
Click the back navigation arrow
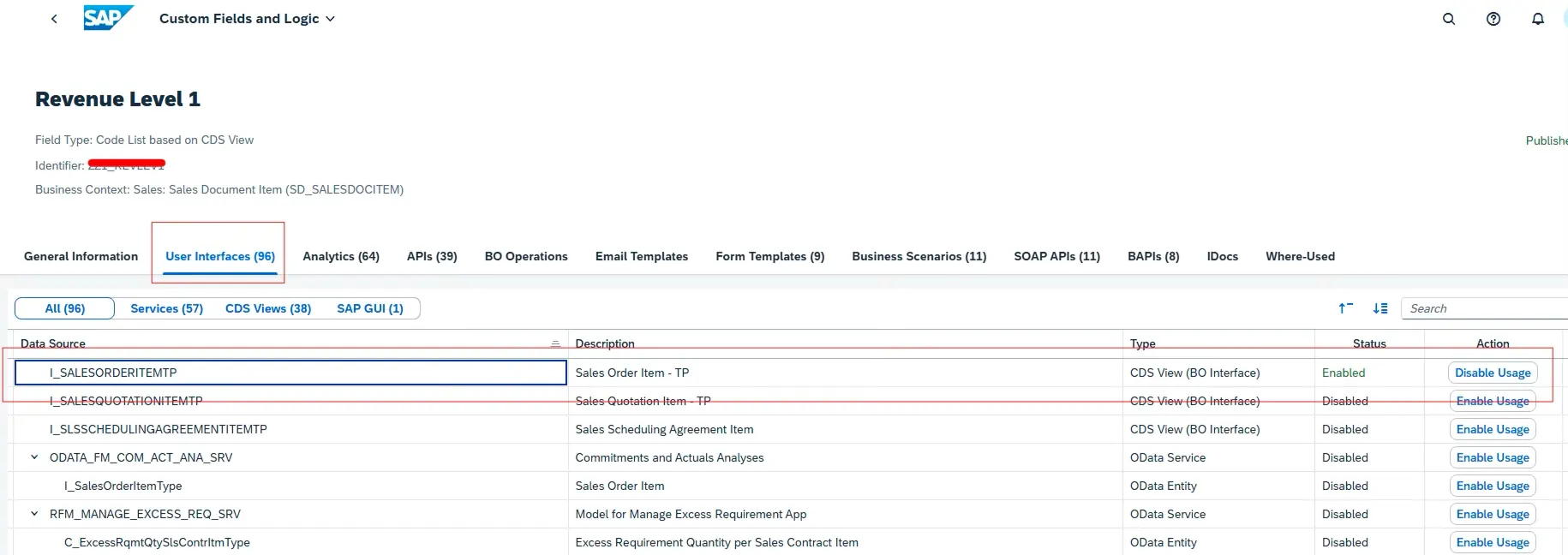click(x=54, y=19)
